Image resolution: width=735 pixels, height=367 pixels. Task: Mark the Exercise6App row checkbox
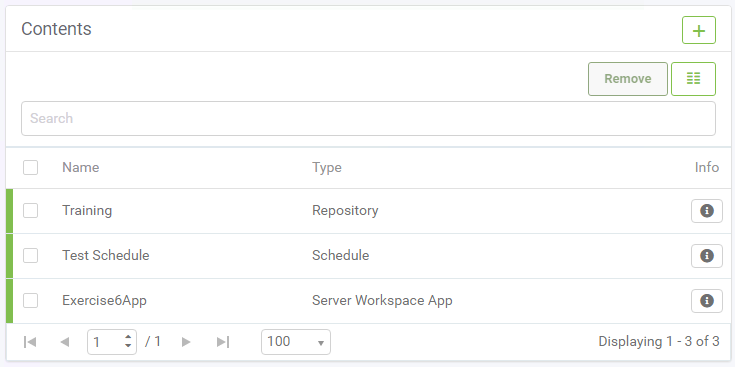click(x=30, y=300)
